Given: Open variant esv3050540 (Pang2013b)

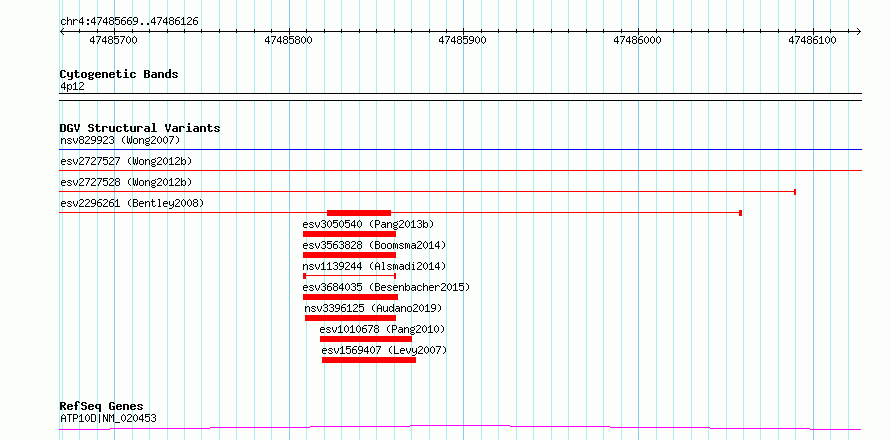Looking at the screenshot, I should [368, 224].
